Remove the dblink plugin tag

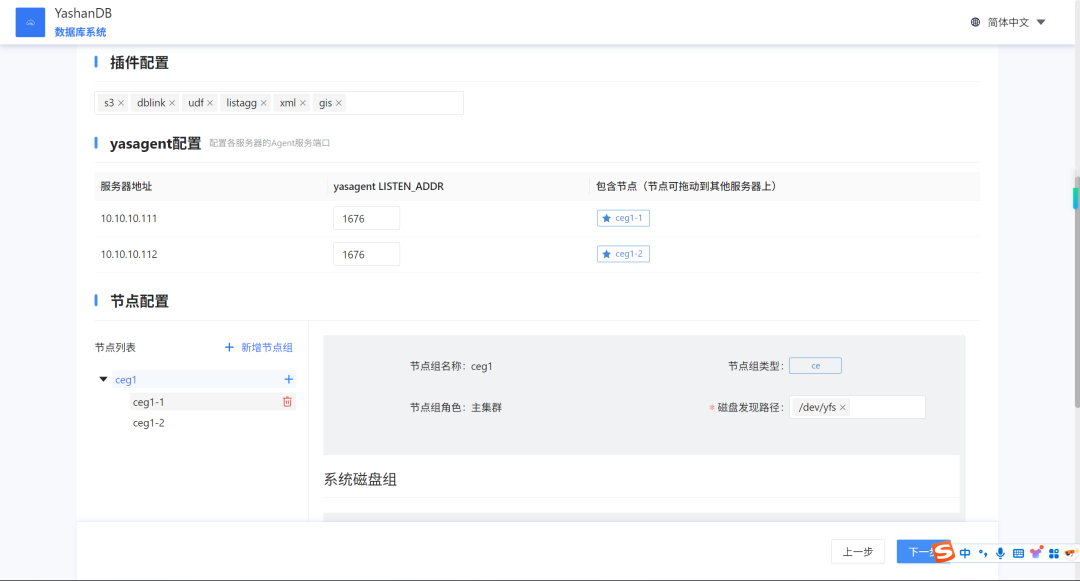(172, 103)
